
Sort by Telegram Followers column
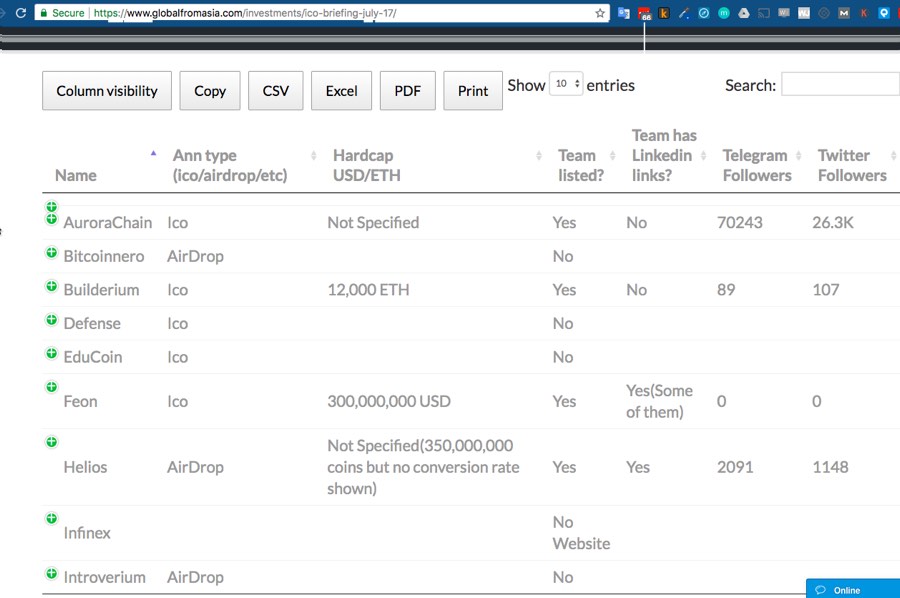pos(757,165)
